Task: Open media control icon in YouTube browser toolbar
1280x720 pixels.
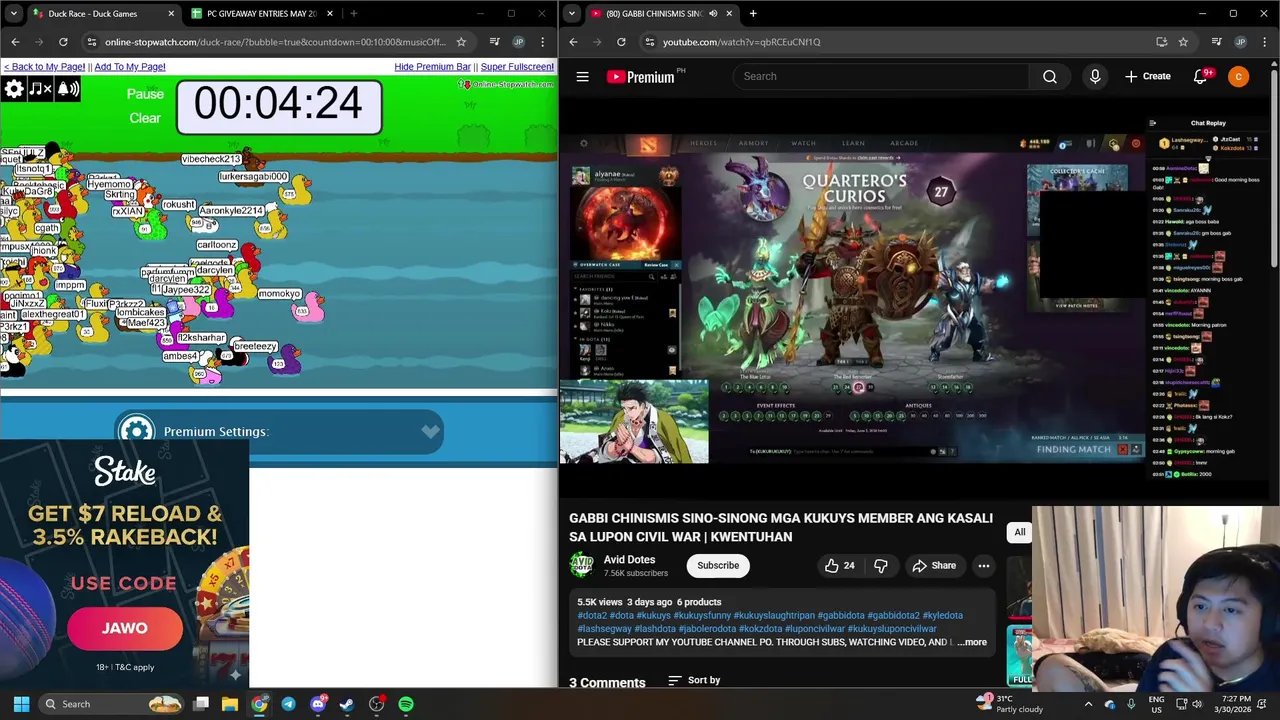Action: coord(1216,42)
